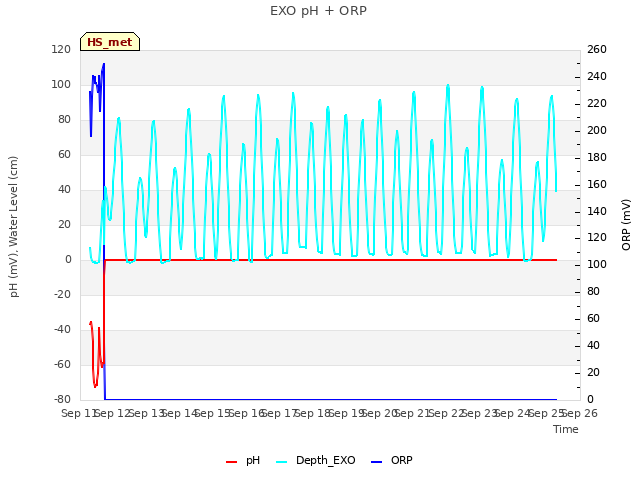Image resolution: width=640 pixels, height=480 pixels.
Task: Click right axis tick value 60
Action: click(x=593, y=318)
